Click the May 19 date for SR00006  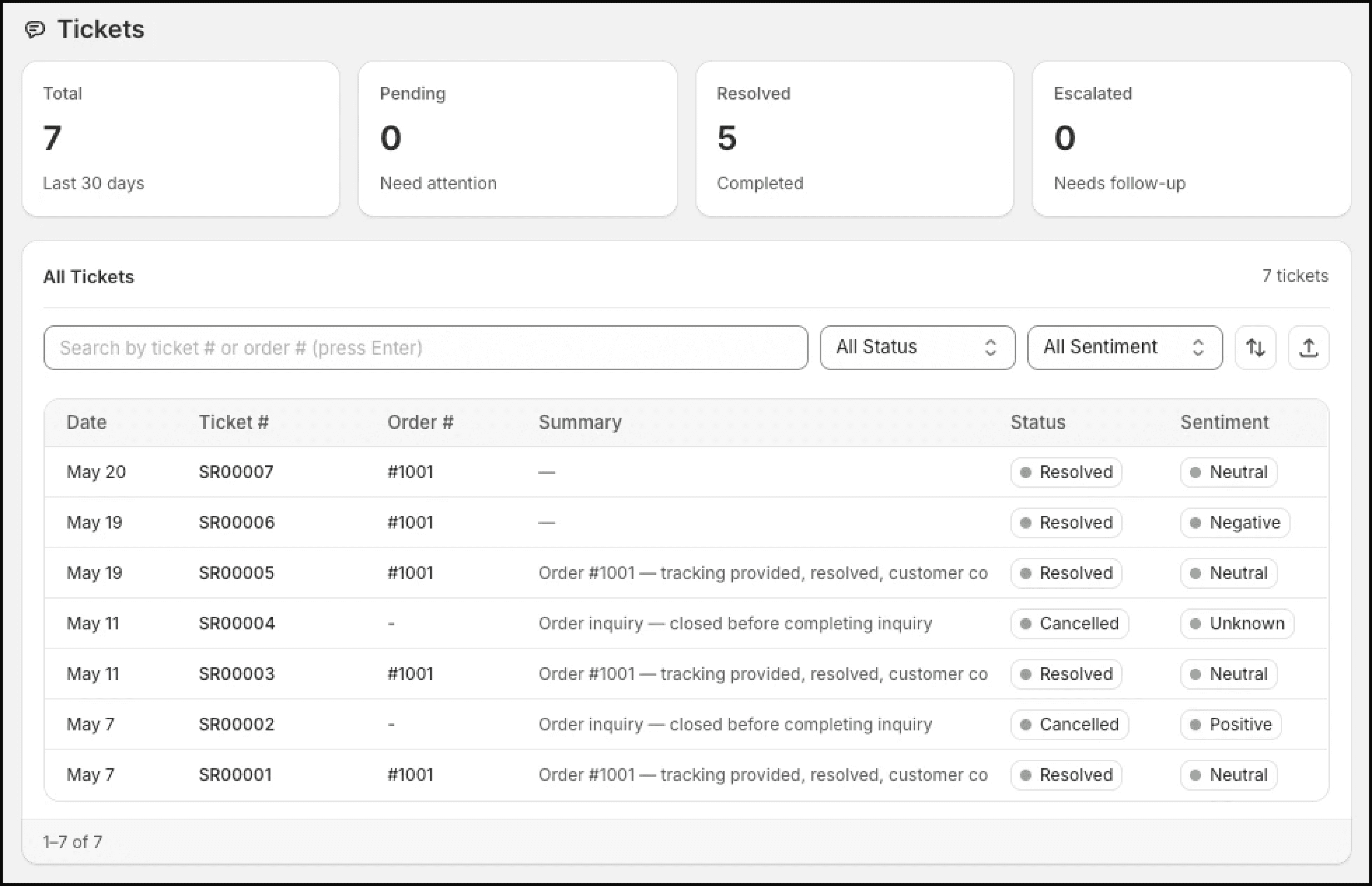coord(94,523)
